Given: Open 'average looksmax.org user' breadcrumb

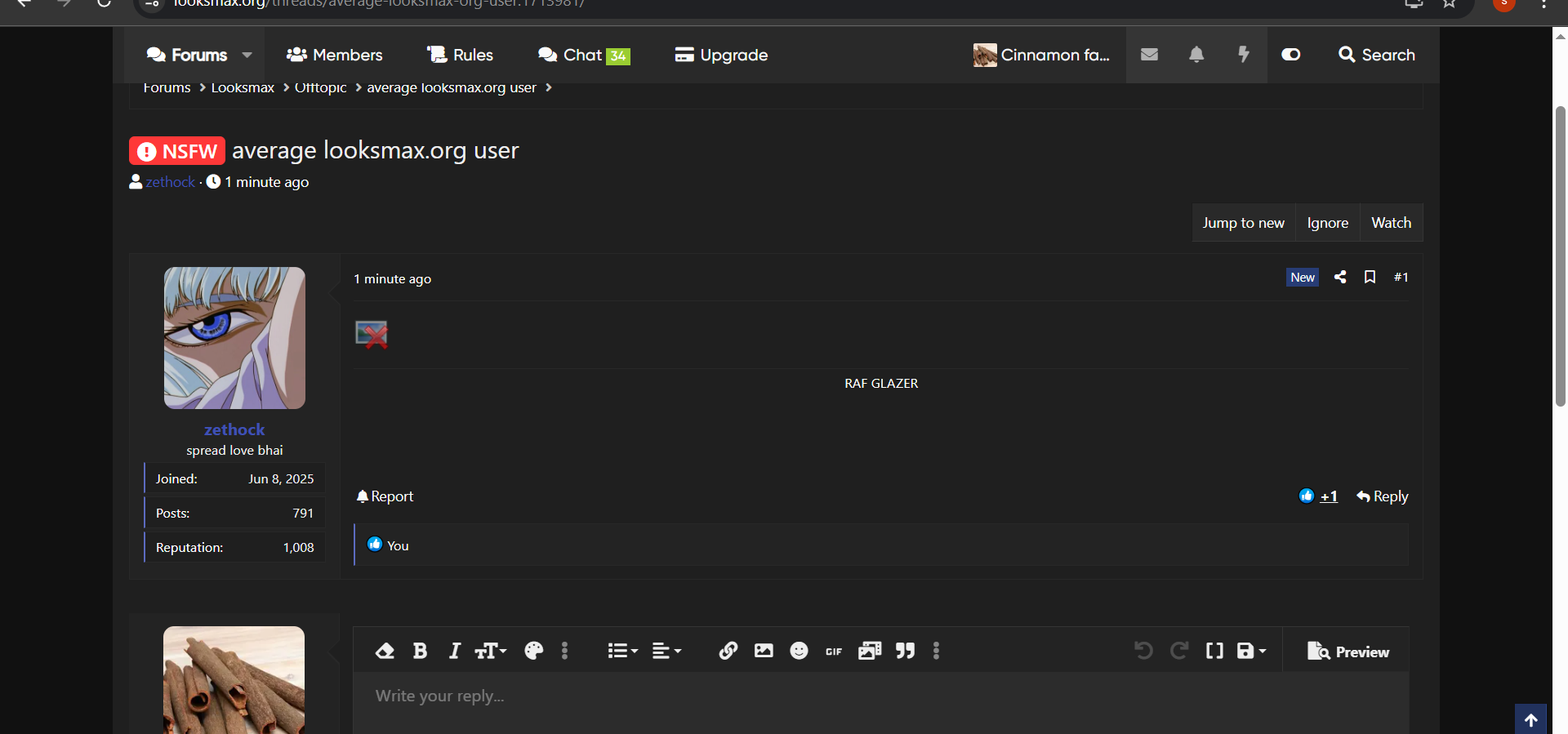Looking at the screenshot, I should 452,87.
